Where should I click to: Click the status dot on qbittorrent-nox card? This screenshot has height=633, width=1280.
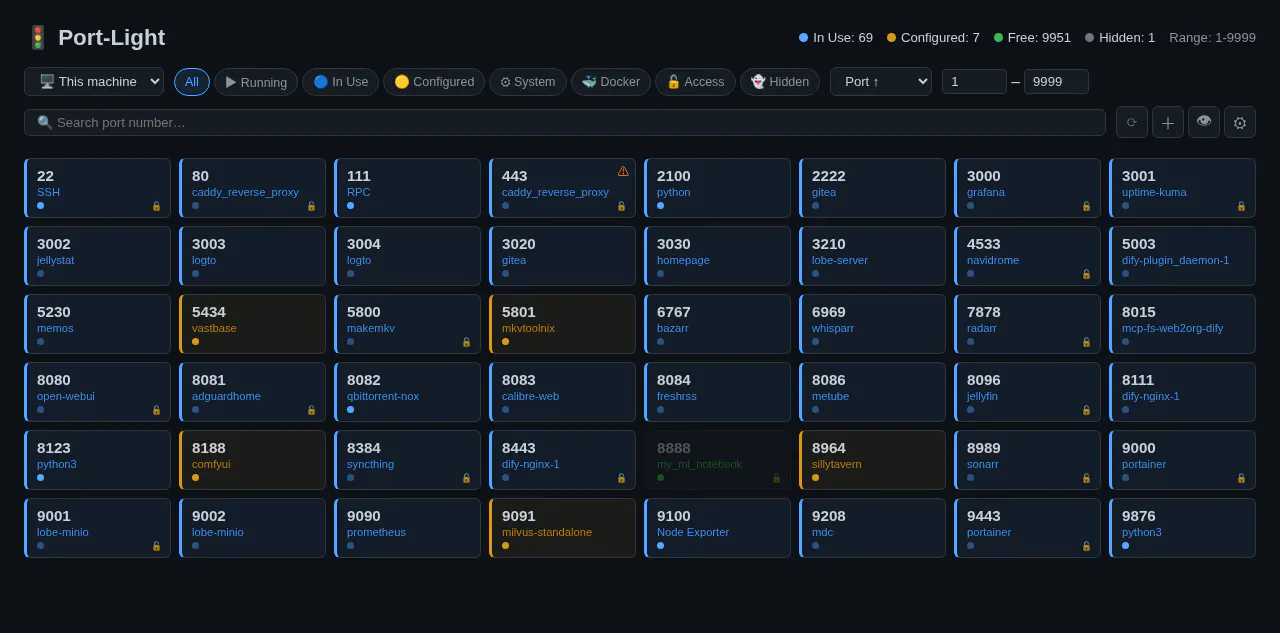[x=350, y=410]
